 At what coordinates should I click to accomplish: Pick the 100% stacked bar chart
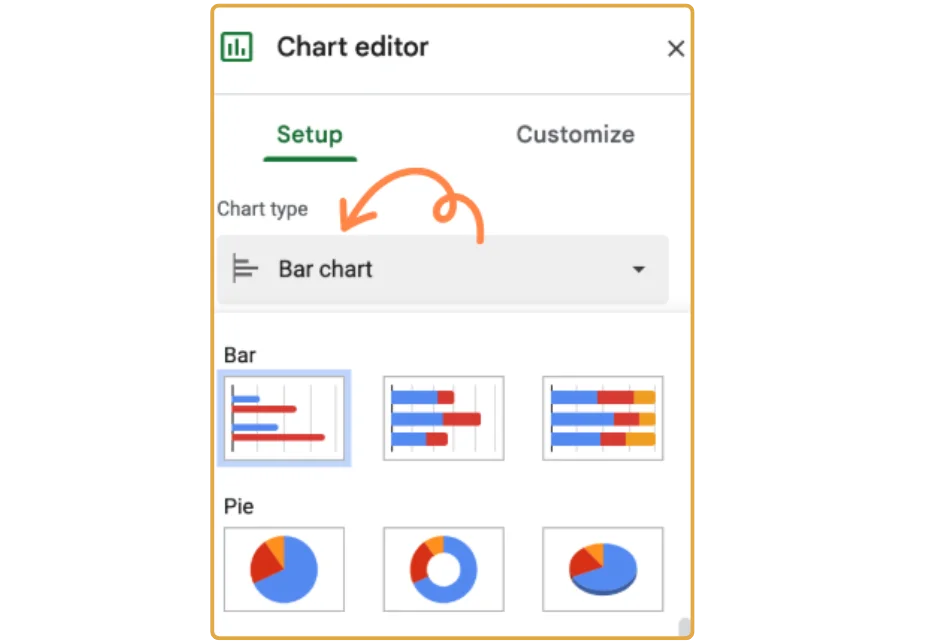point(602,418)
